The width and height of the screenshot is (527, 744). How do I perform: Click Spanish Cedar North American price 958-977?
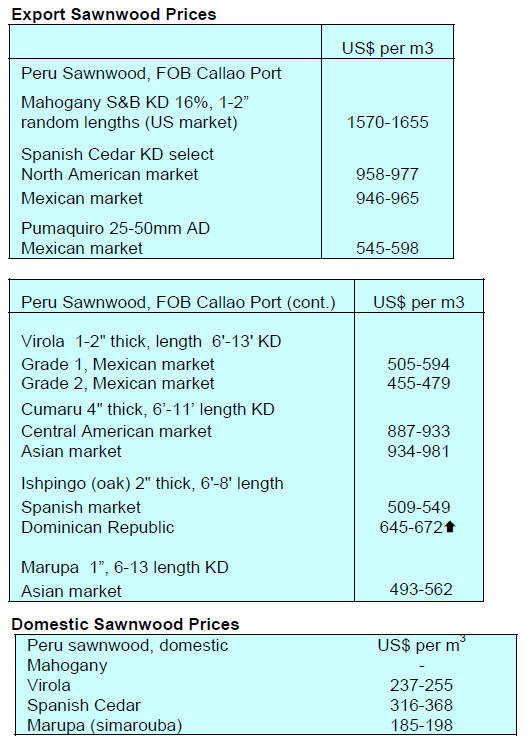(388, 174)
